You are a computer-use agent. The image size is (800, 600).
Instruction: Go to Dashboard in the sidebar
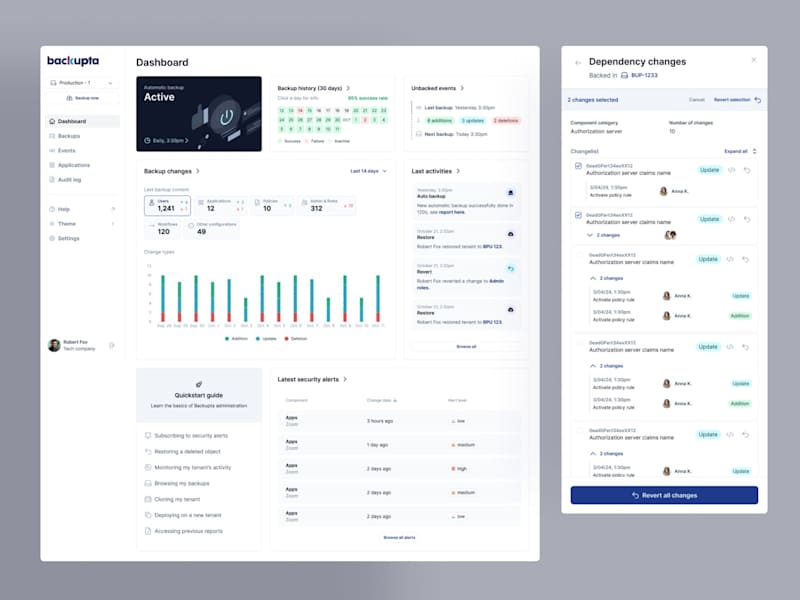coord(83,121)
